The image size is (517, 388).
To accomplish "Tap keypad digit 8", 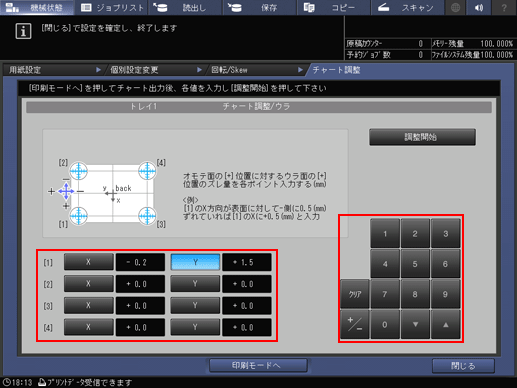I will 415,294.
